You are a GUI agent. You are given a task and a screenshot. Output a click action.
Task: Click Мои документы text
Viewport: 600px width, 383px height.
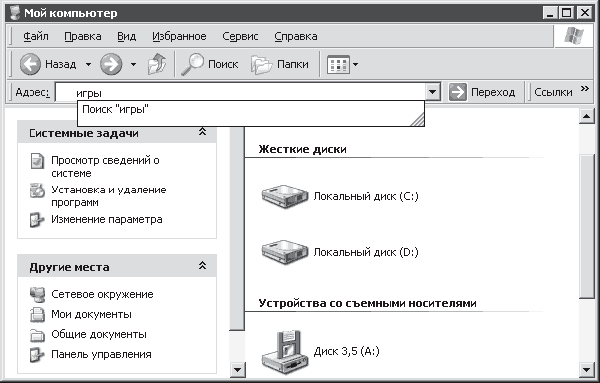(x=91, y=315)
